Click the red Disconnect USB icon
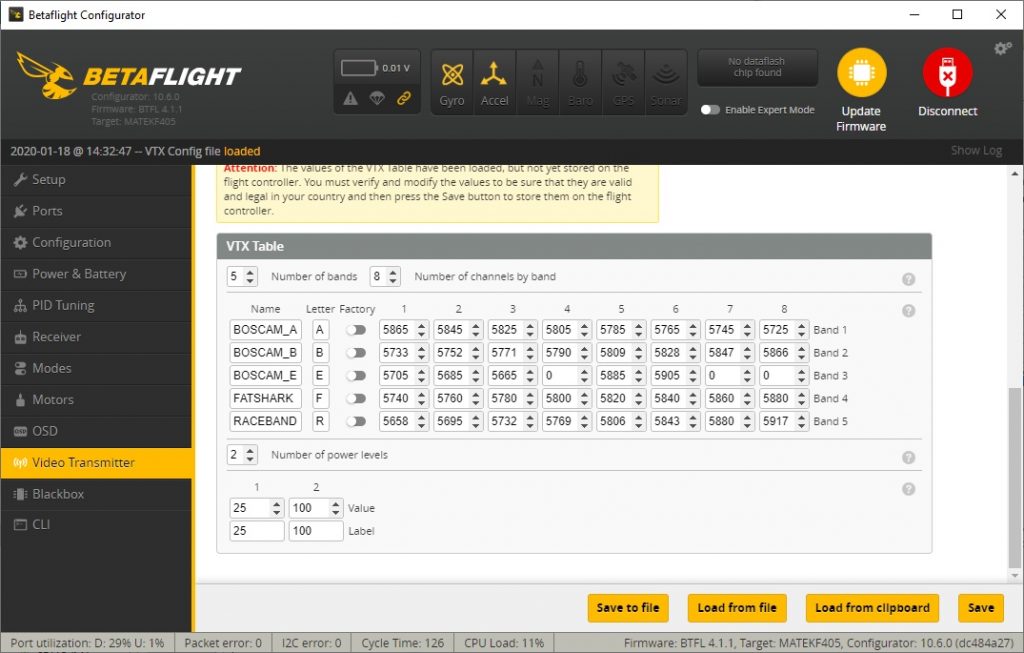 (x=948, y=72)
